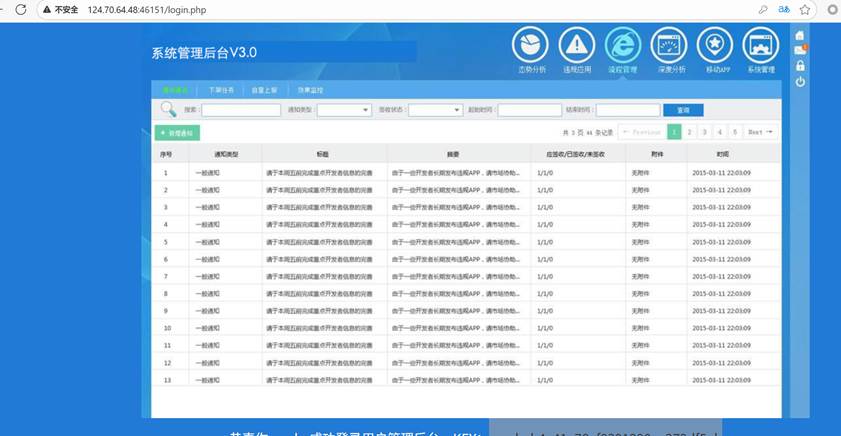Open the 系统管理 gear-window module
The image size is (841, 436).
(x=761, y=46)
